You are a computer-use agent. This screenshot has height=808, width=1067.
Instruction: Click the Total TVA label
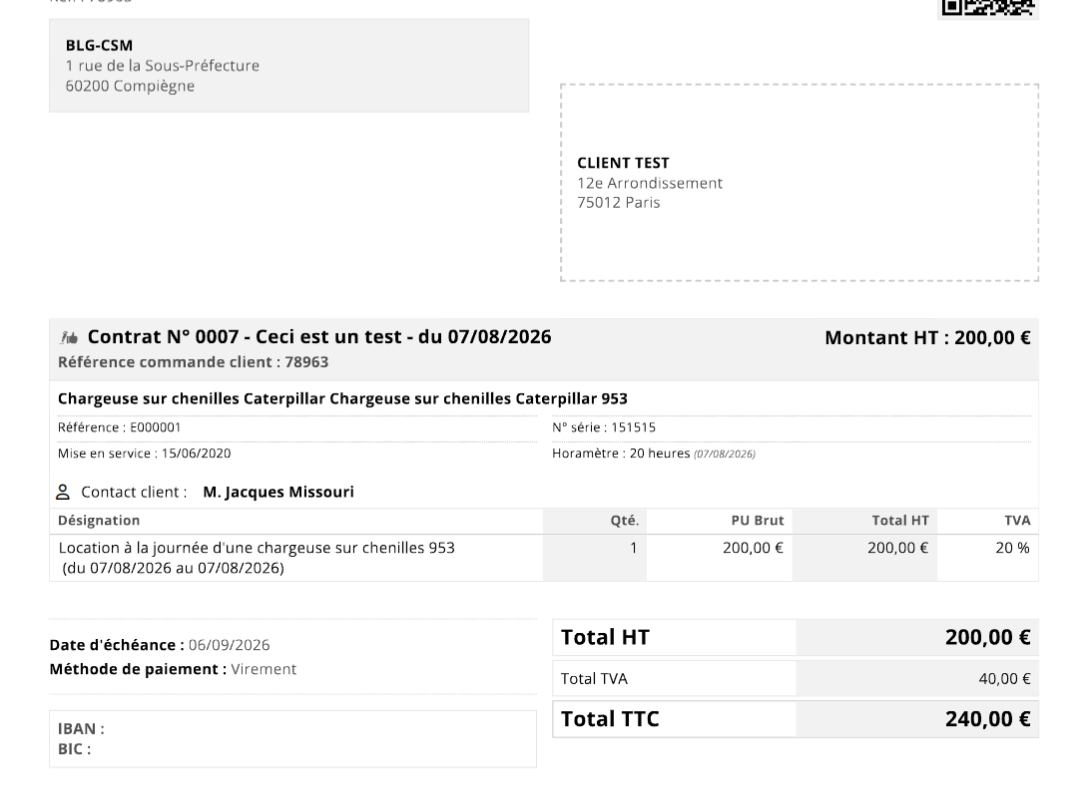[594, 679]
